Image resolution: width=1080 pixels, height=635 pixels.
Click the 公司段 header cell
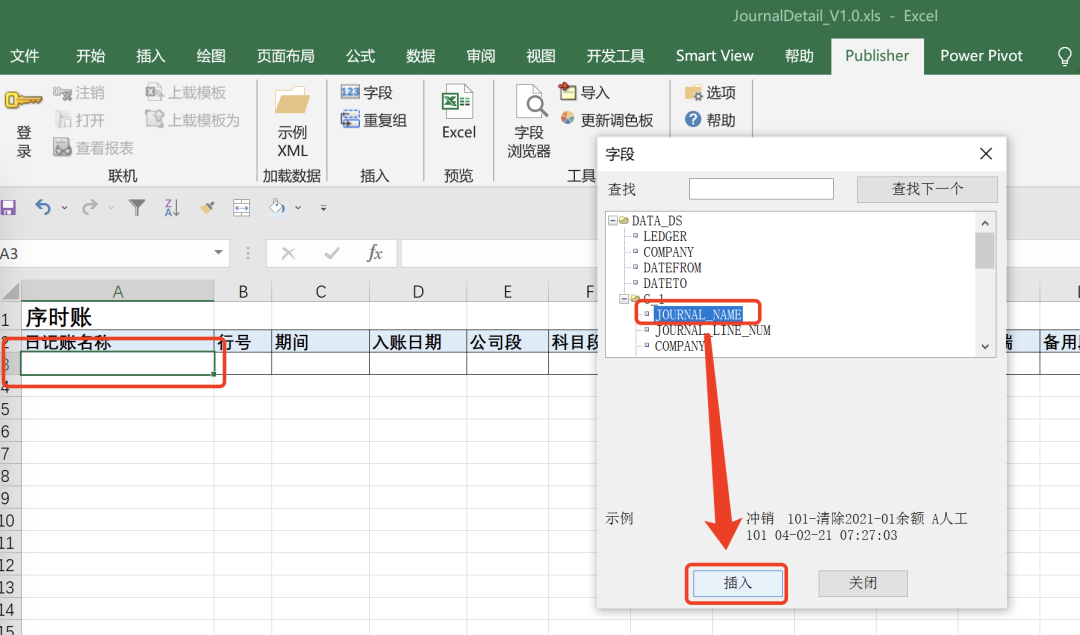click(507, 342)
